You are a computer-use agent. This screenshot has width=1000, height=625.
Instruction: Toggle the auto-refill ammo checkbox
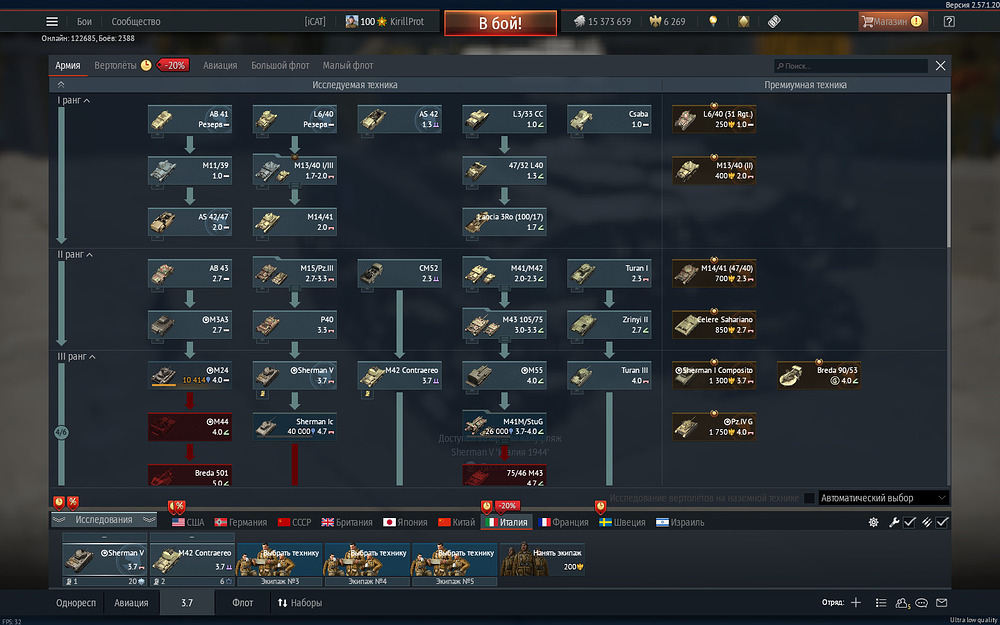coord(942,522)
